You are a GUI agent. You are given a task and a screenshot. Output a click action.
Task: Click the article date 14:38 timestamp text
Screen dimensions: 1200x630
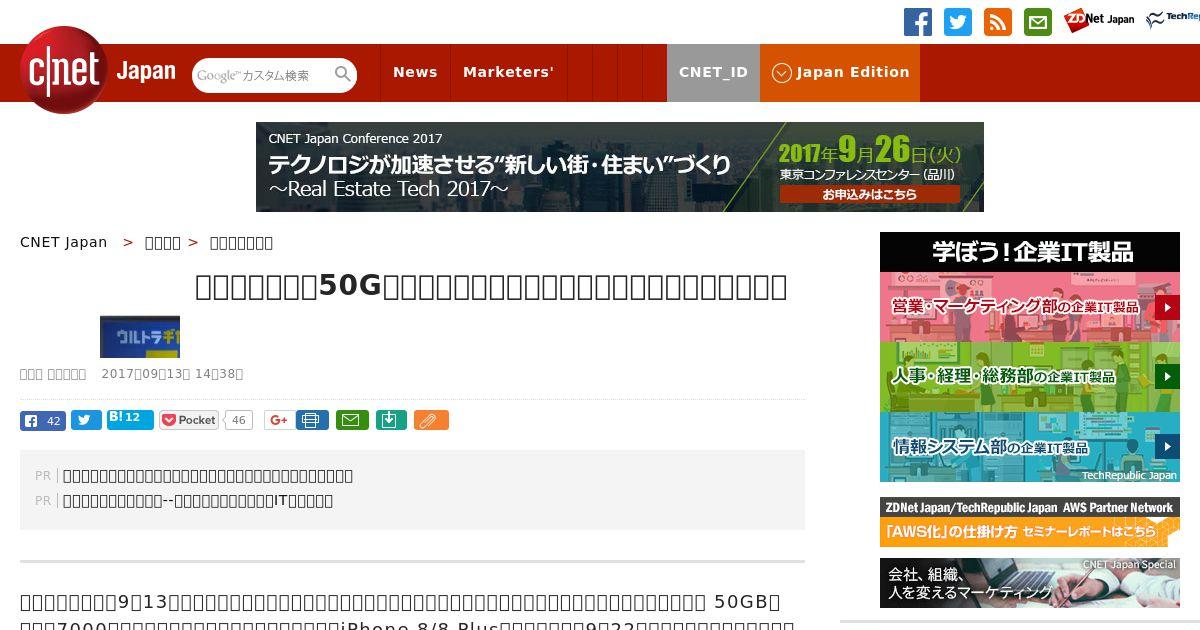172,374
